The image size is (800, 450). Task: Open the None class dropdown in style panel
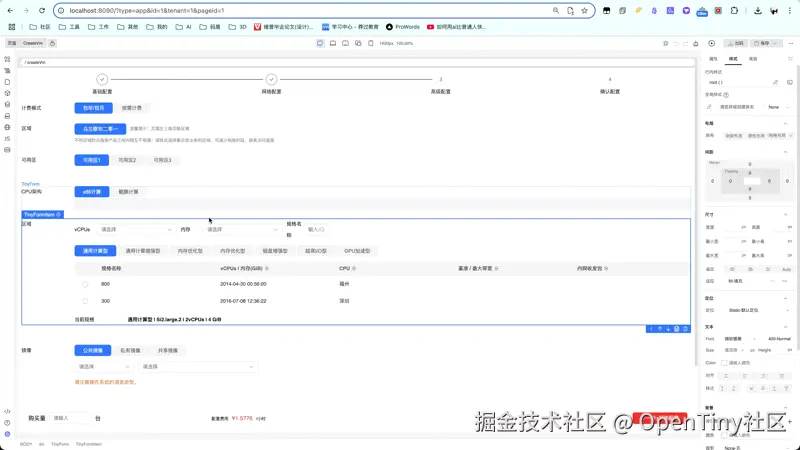[779, 107]
